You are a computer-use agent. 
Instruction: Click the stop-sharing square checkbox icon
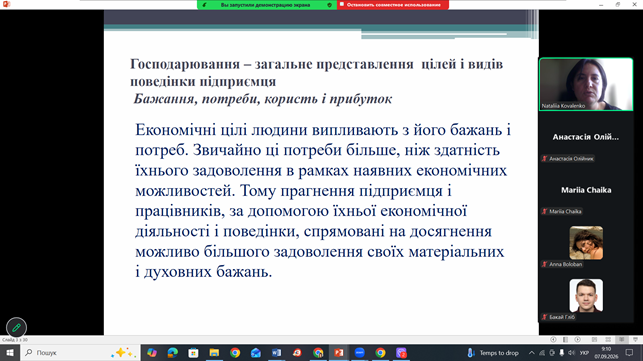click(x=342, y=5)
